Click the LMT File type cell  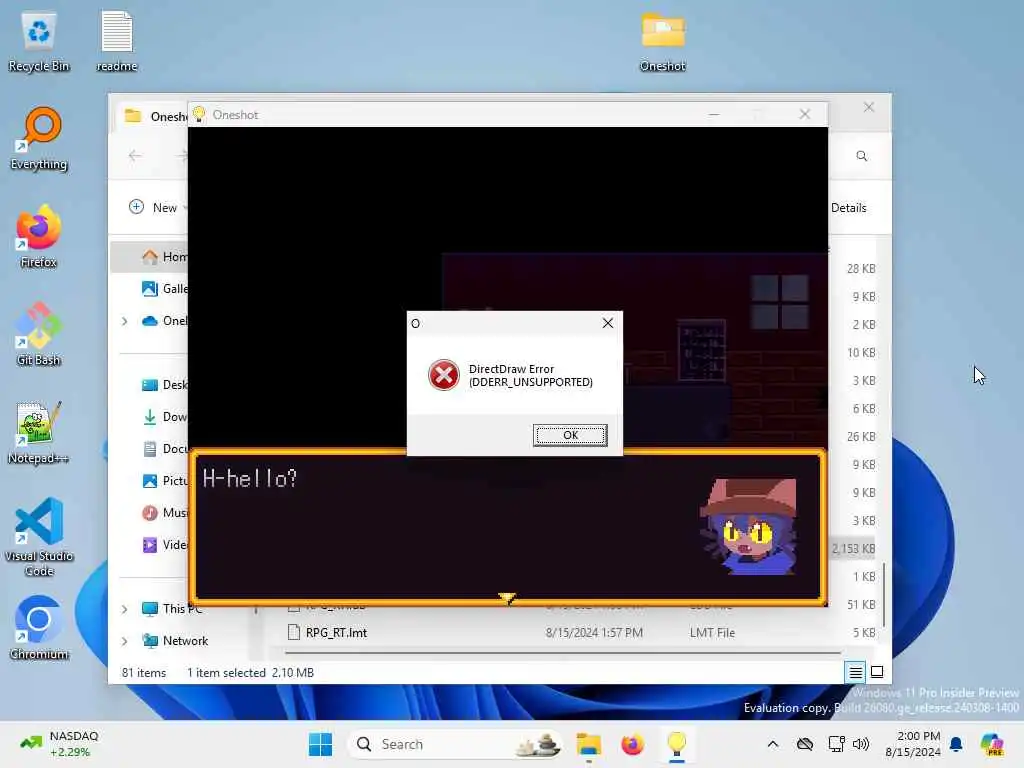coord(712,633)
